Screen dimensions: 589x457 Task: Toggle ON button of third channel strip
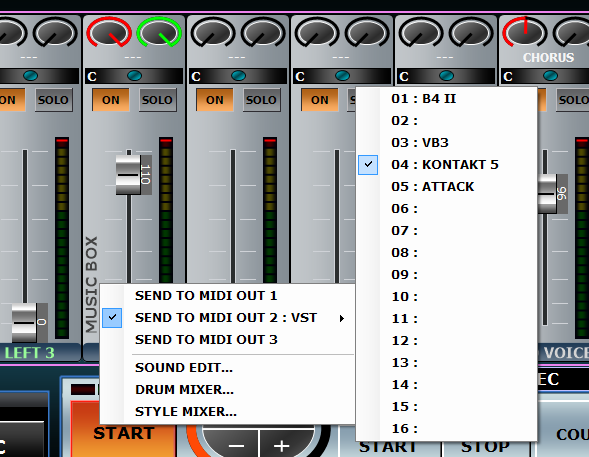[215, 100]
